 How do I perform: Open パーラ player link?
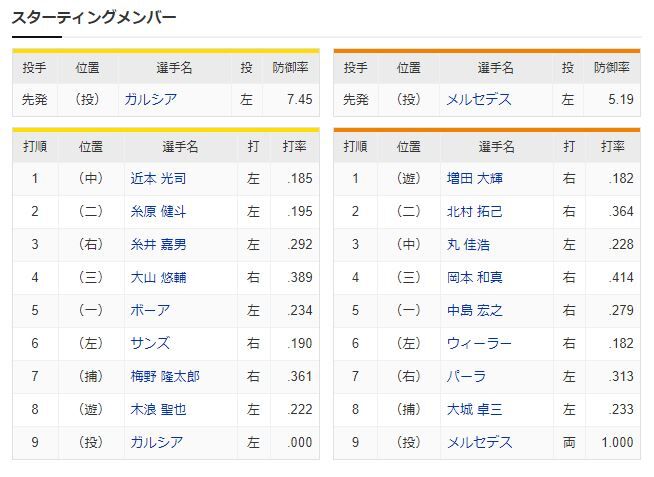click(x=466, y=377)
